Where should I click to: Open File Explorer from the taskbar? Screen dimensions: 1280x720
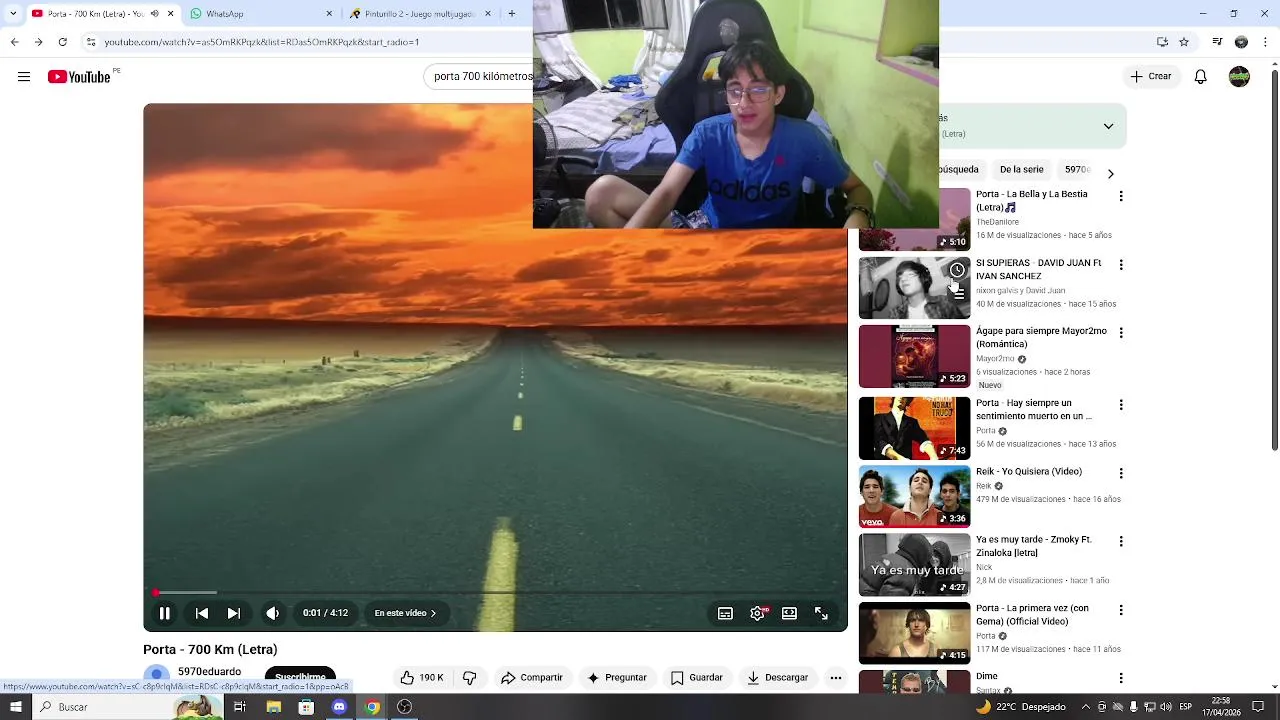(273, 707)
